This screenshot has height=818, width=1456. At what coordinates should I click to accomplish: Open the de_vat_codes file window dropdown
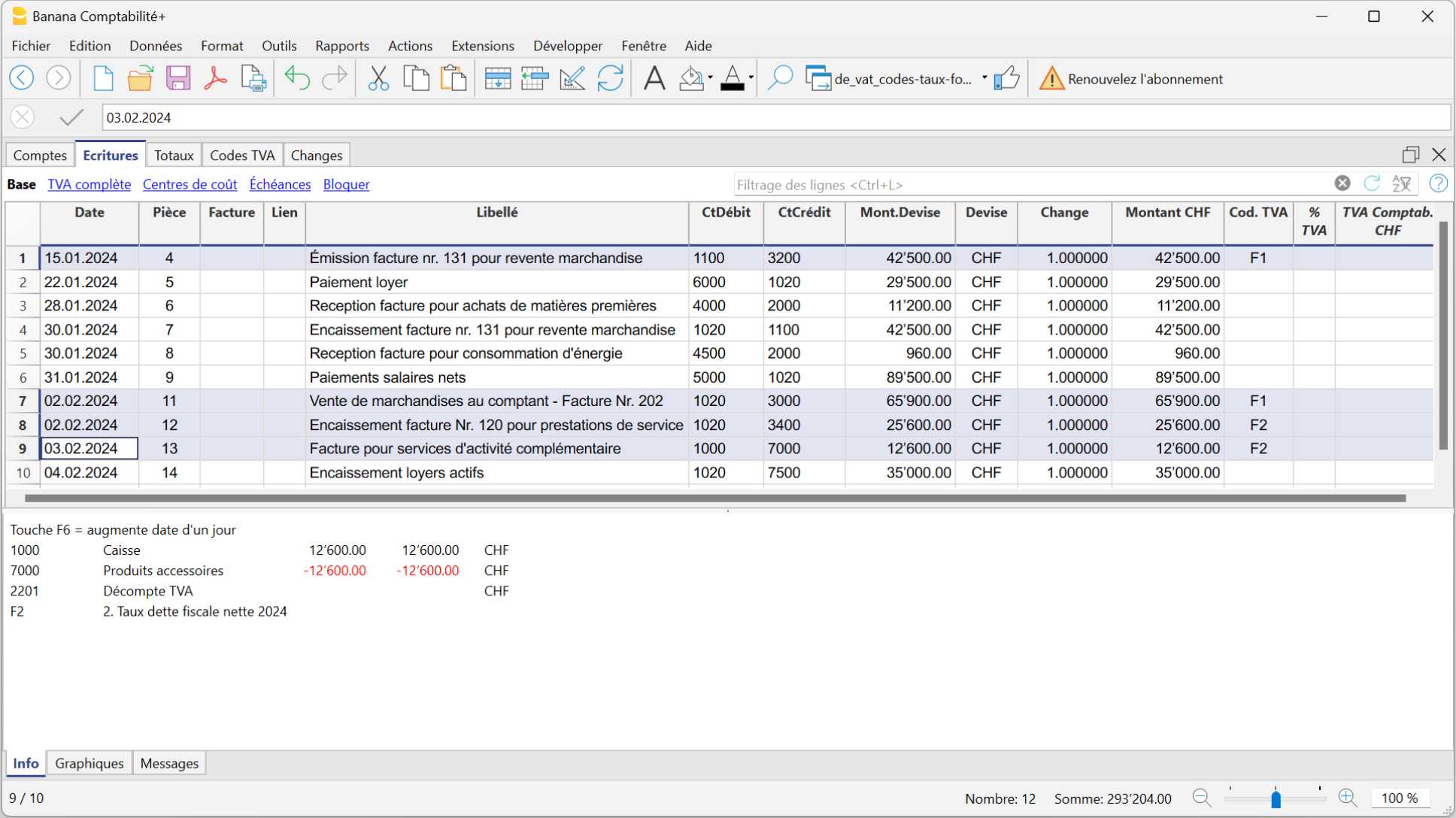point(984,78)
